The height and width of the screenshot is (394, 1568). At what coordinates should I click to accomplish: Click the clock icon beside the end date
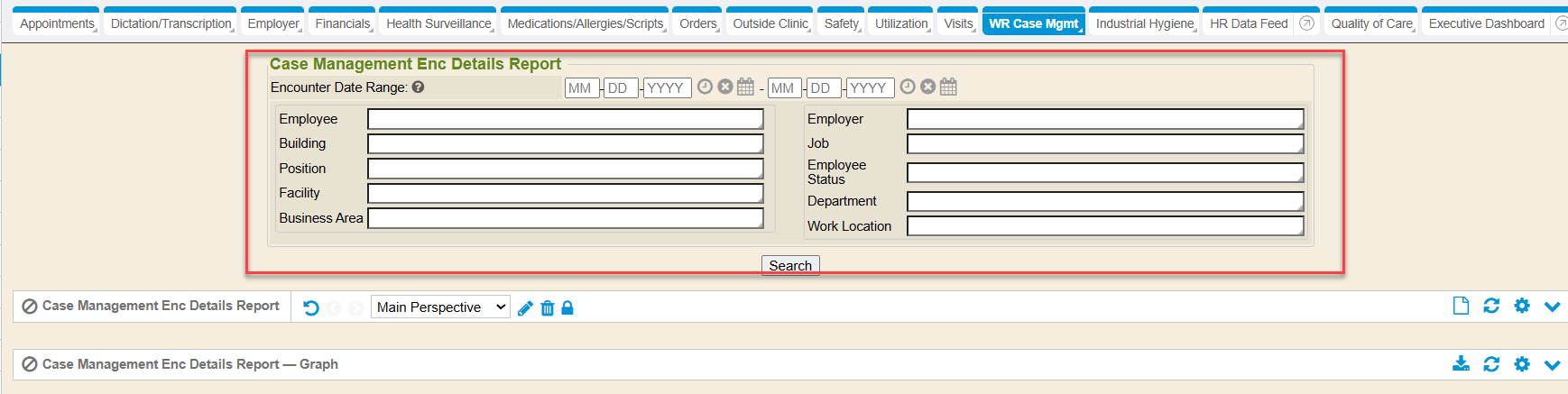908,87
